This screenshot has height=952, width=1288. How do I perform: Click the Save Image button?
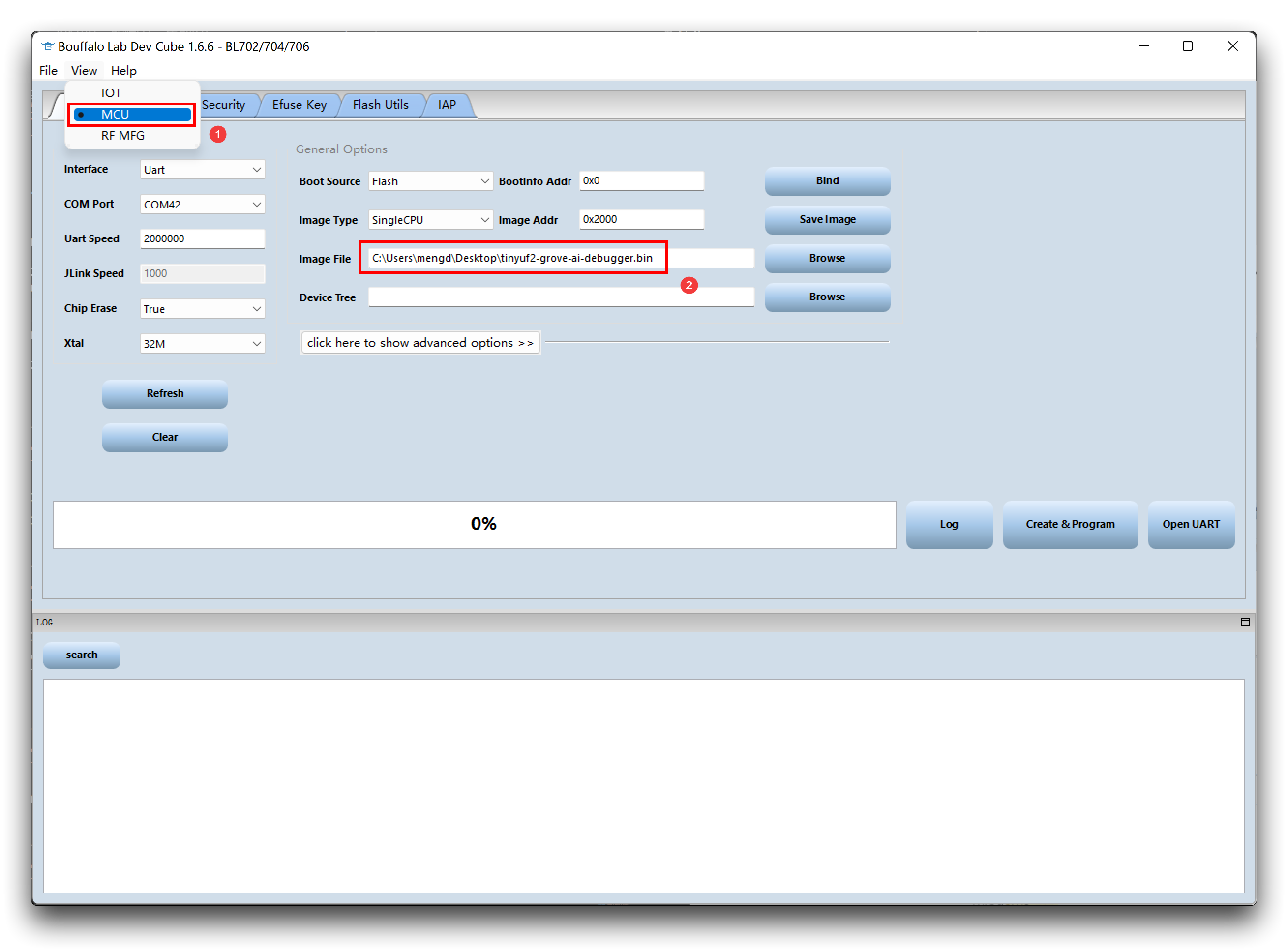(827, 220)
